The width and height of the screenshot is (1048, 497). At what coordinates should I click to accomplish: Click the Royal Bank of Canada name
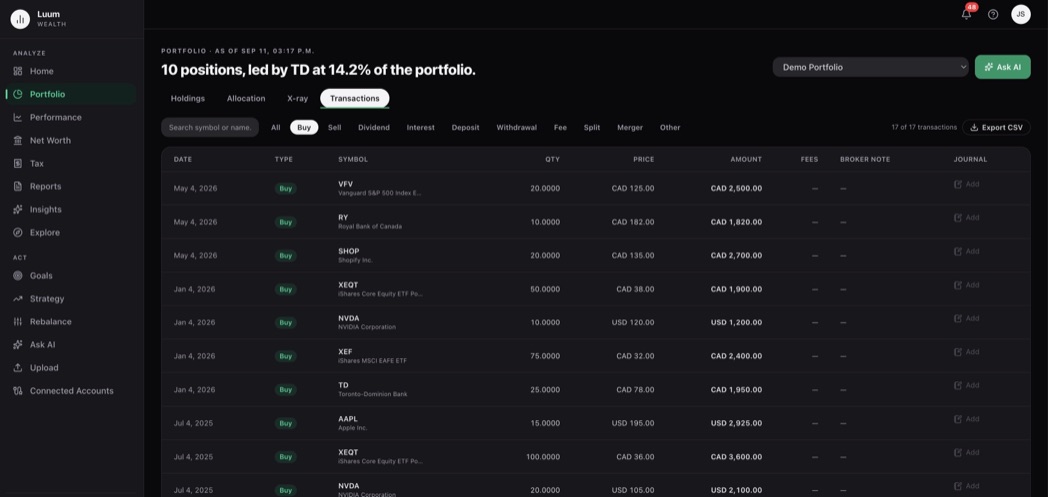pos(370,226)
